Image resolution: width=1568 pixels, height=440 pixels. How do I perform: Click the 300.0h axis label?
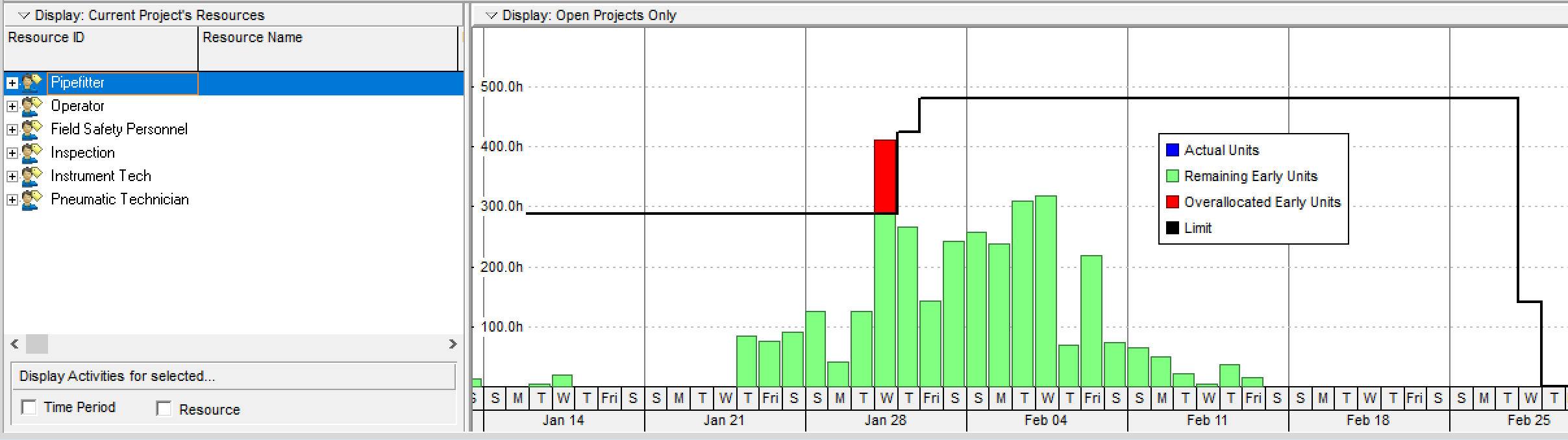tap(501, 206)
